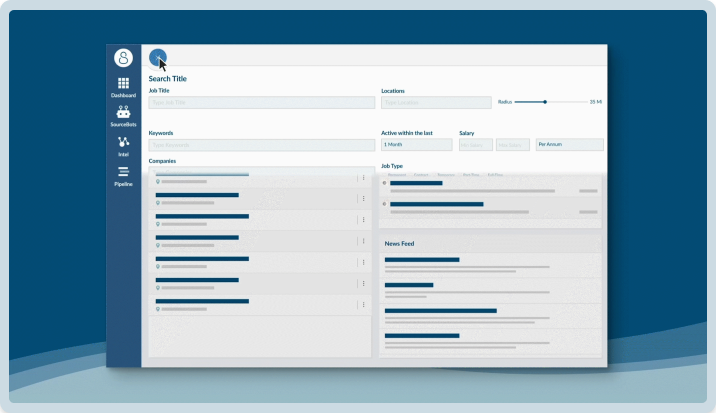
Task: Click the circular app logo in sidebar
Action: (123, 58)
